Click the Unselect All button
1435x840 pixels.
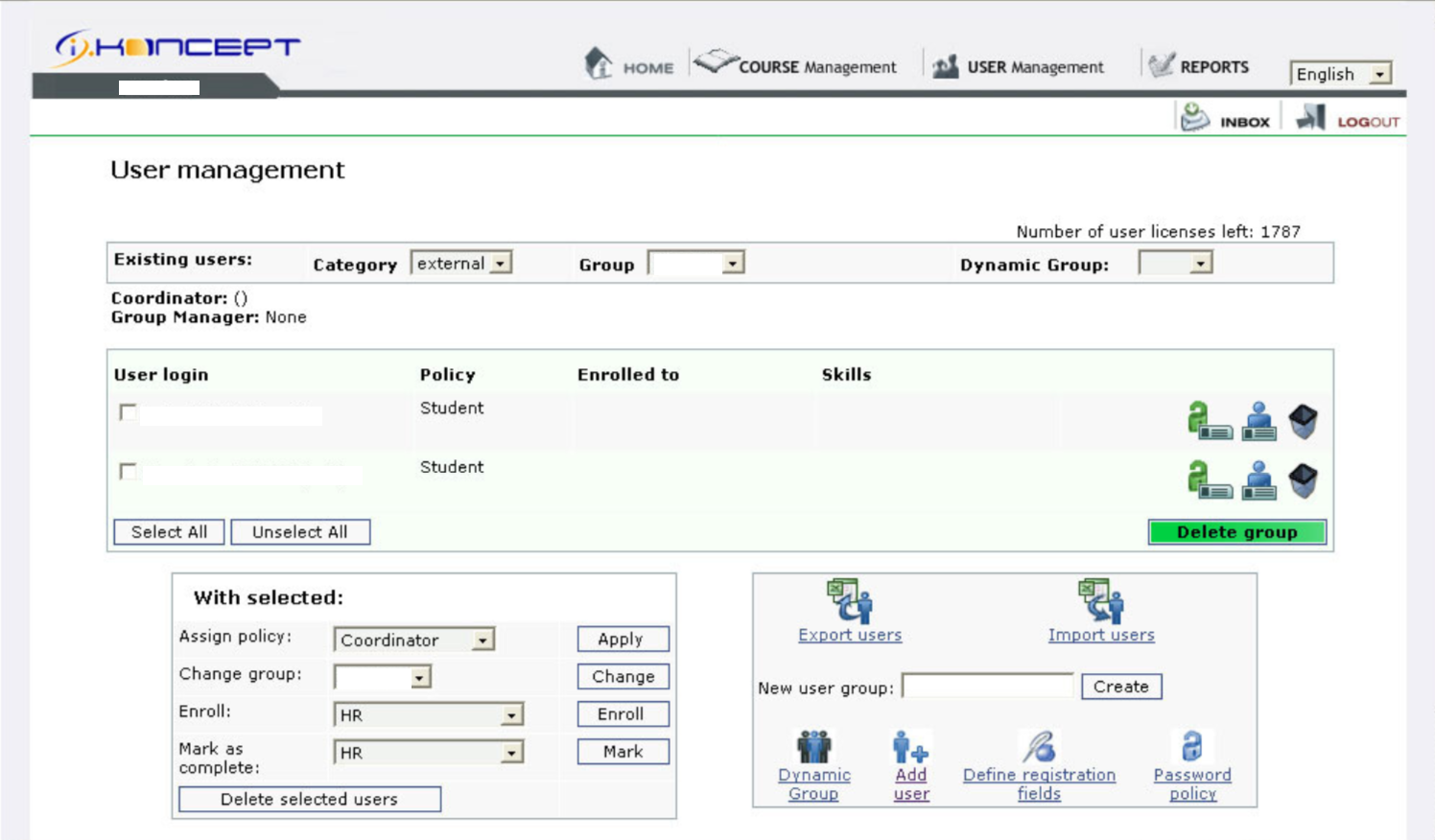300,532
